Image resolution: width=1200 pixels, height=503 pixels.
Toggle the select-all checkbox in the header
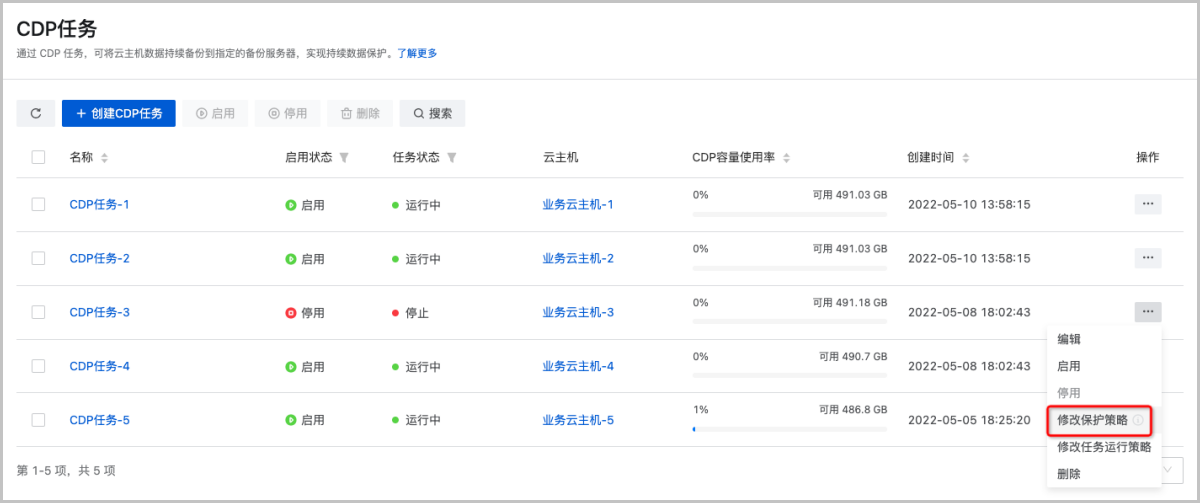tap(38, 157)
